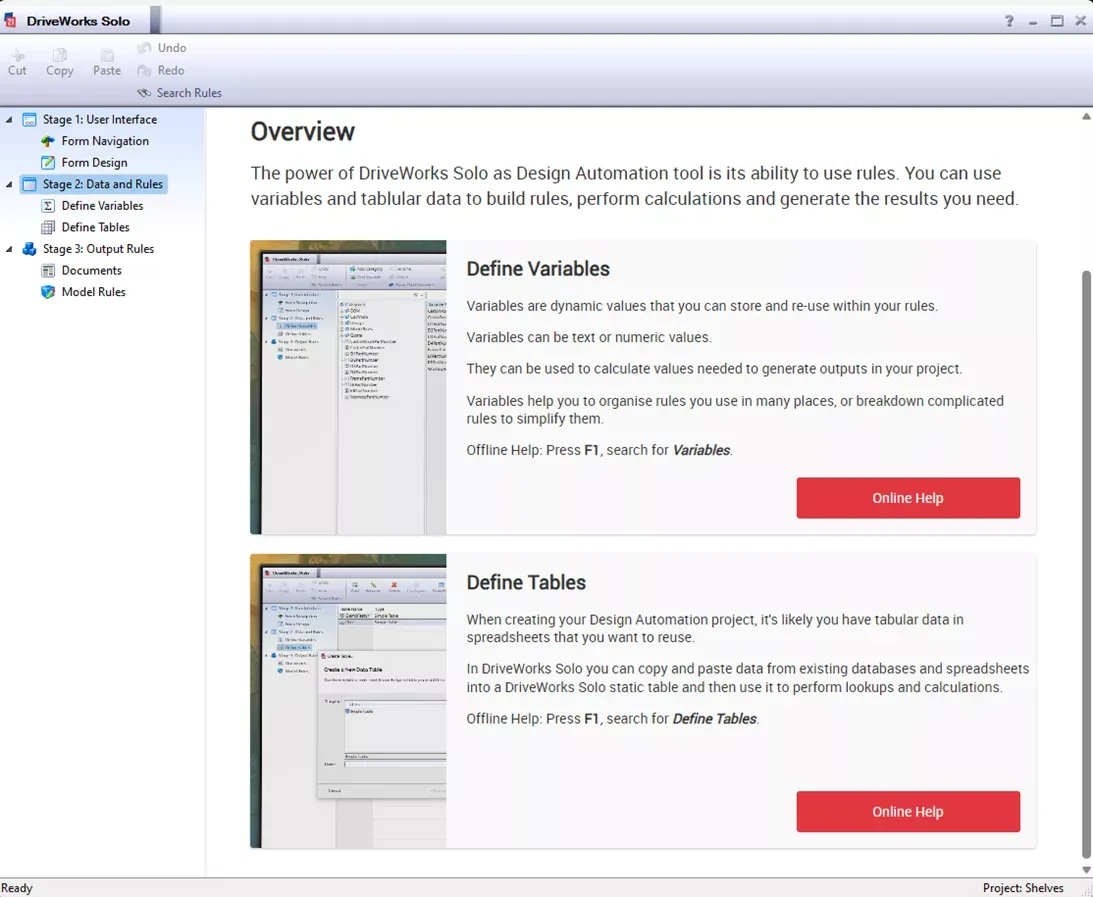Image resolution: width=1093 pixels, height=897 pixels.
Task: Click the Redo text label
Action: (x=171, y=70)
